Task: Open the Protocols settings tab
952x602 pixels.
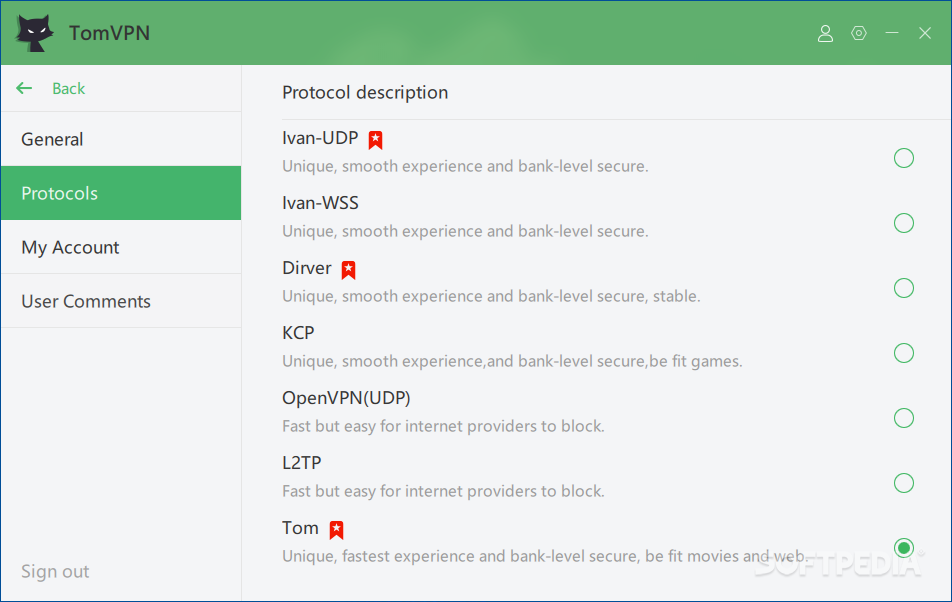Action: tap(121, 193)
